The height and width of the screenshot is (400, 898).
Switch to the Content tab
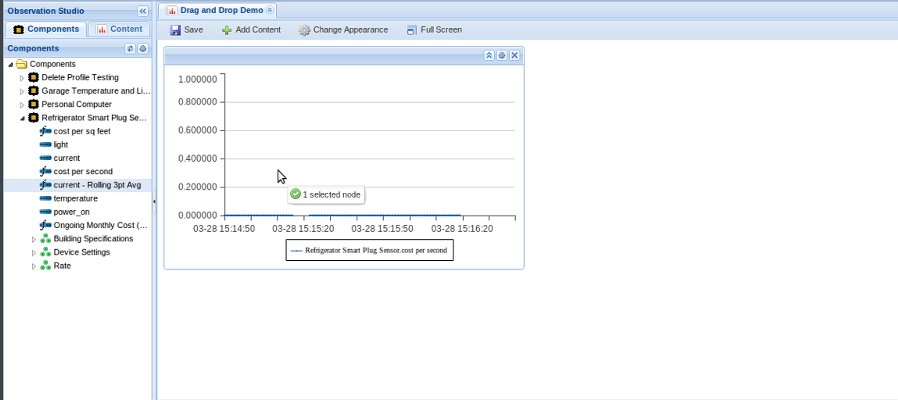click(119, 29)
